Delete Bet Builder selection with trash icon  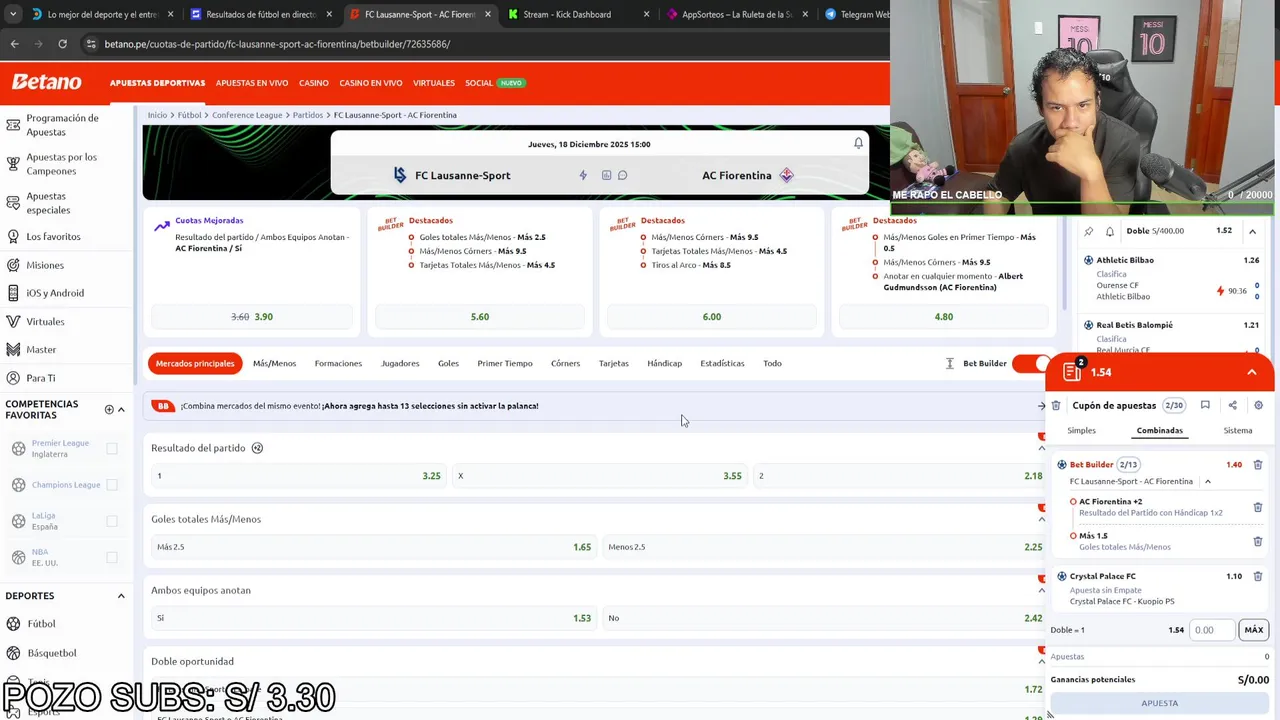pos(1258,465)
